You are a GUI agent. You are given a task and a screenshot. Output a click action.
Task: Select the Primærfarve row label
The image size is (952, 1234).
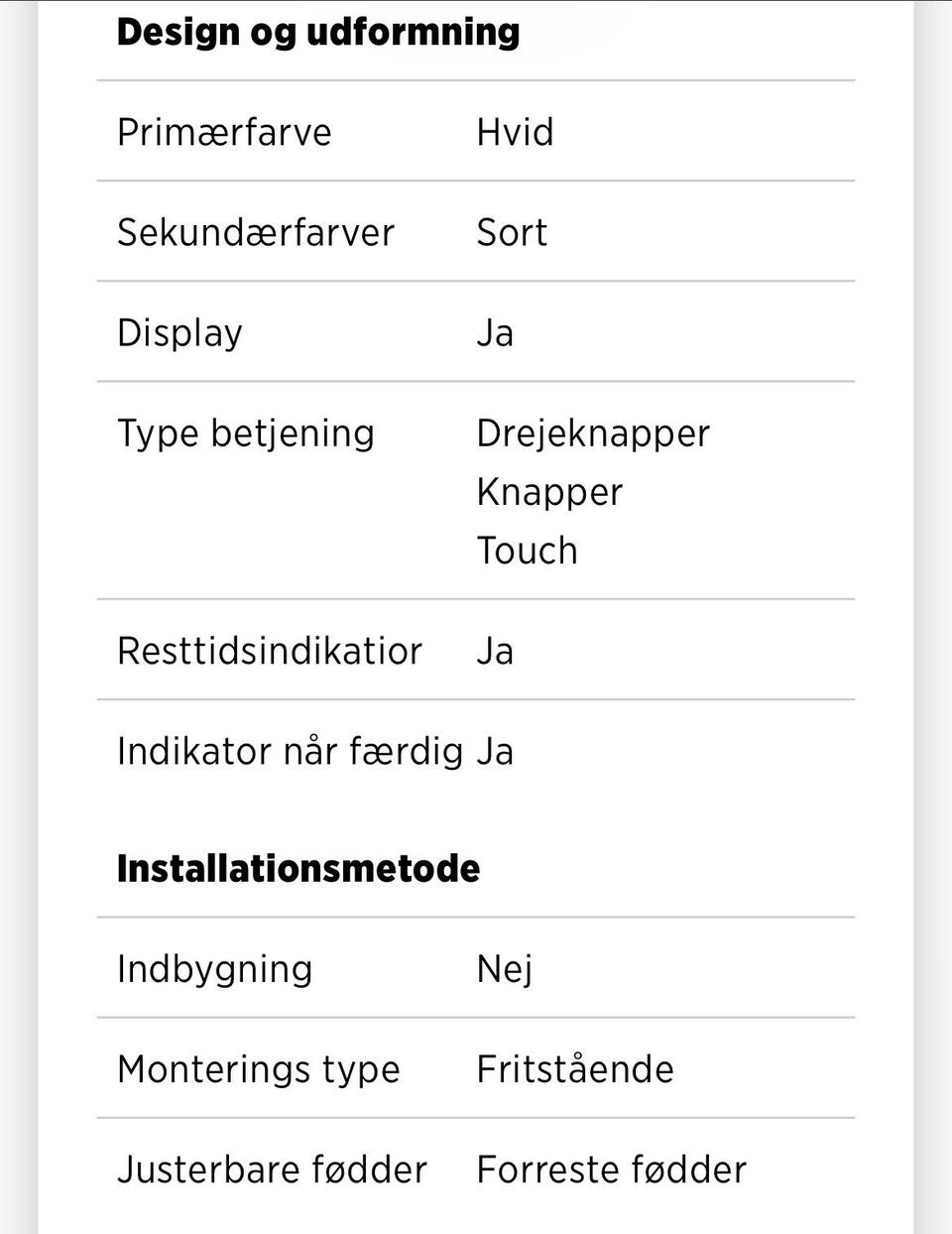224,132
